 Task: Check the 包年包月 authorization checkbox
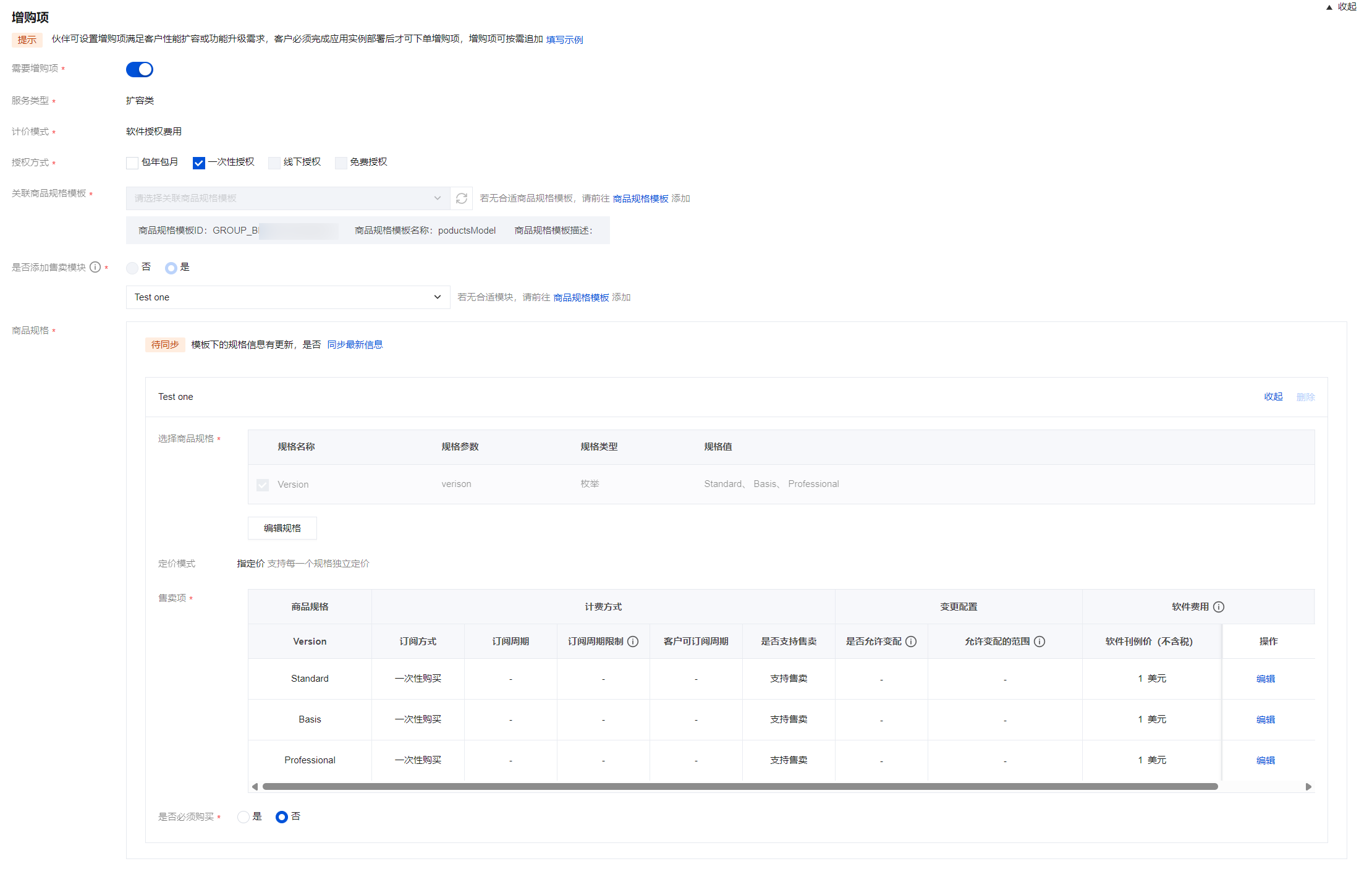point(132,163)
